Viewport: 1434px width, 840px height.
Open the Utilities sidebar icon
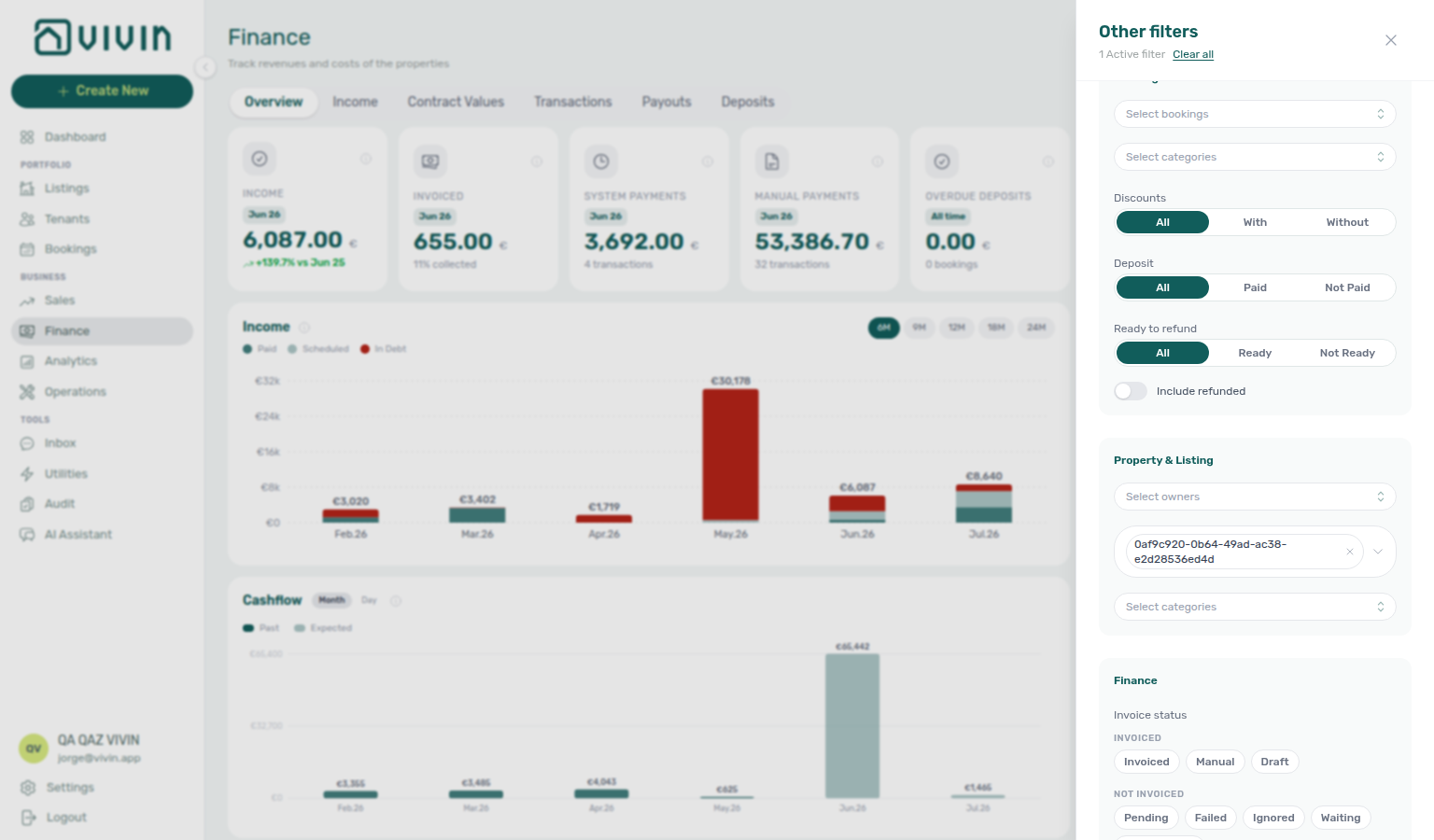(x=27, y=474)
